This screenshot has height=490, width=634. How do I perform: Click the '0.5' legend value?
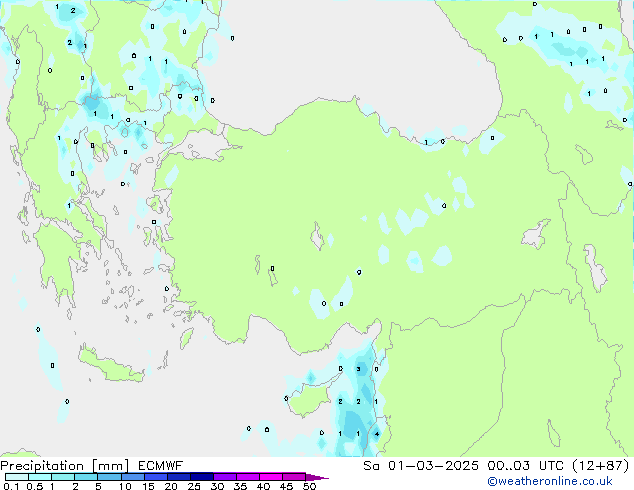(35, 486)
